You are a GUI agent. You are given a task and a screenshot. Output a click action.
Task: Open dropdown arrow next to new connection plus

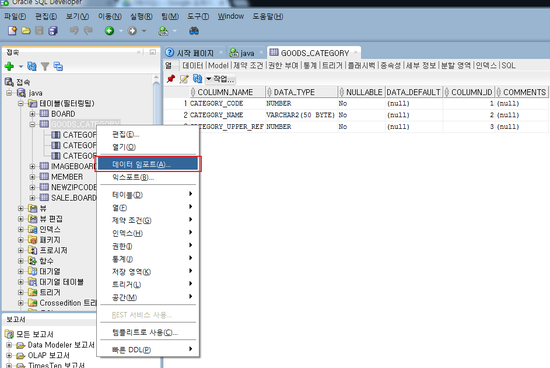coord(21,66)
